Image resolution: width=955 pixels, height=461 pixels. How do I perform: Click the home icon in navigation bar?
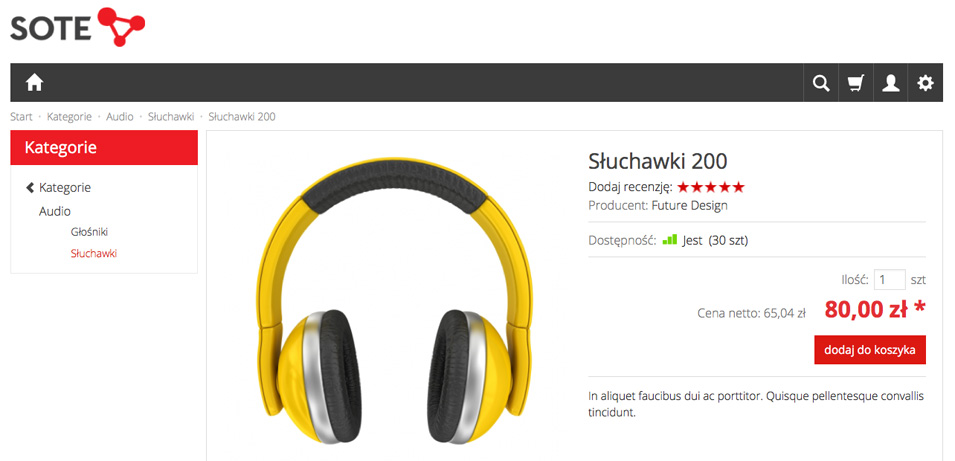tap(34, 82)
